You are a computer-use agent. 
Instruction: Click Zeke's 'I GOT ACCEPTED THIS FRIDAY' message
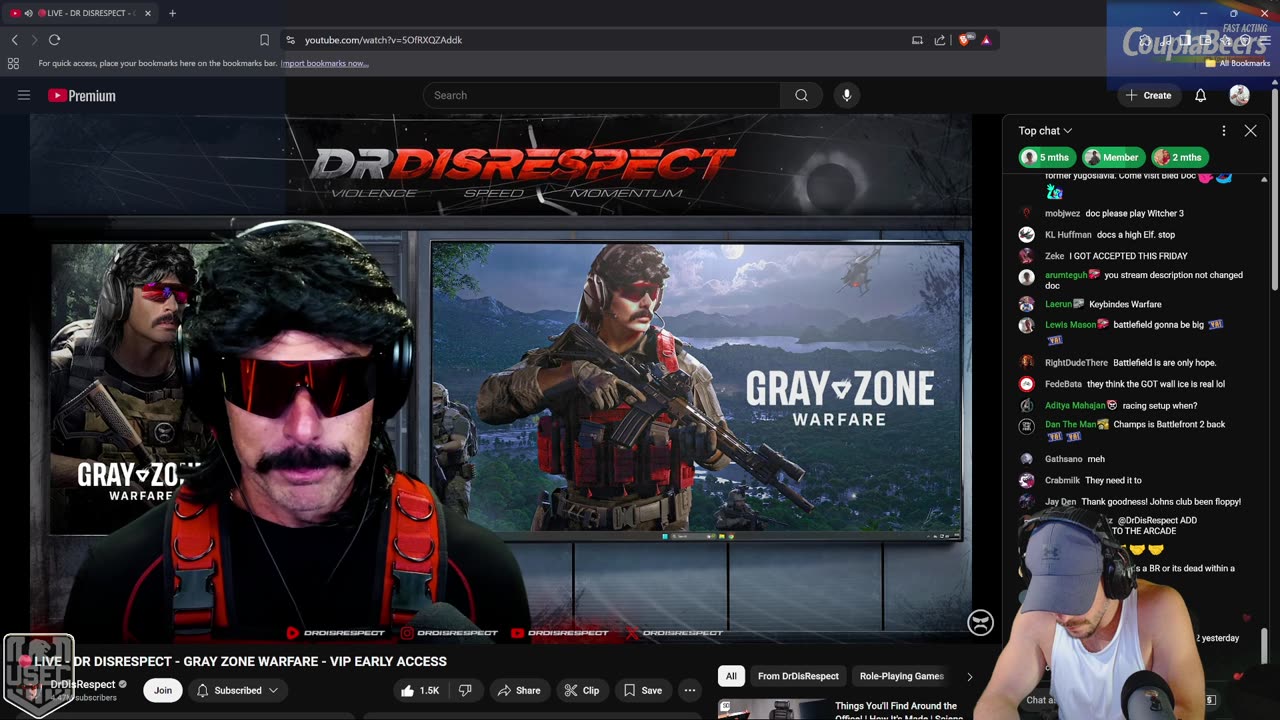pyautogui.click(x=1128, y=256)
